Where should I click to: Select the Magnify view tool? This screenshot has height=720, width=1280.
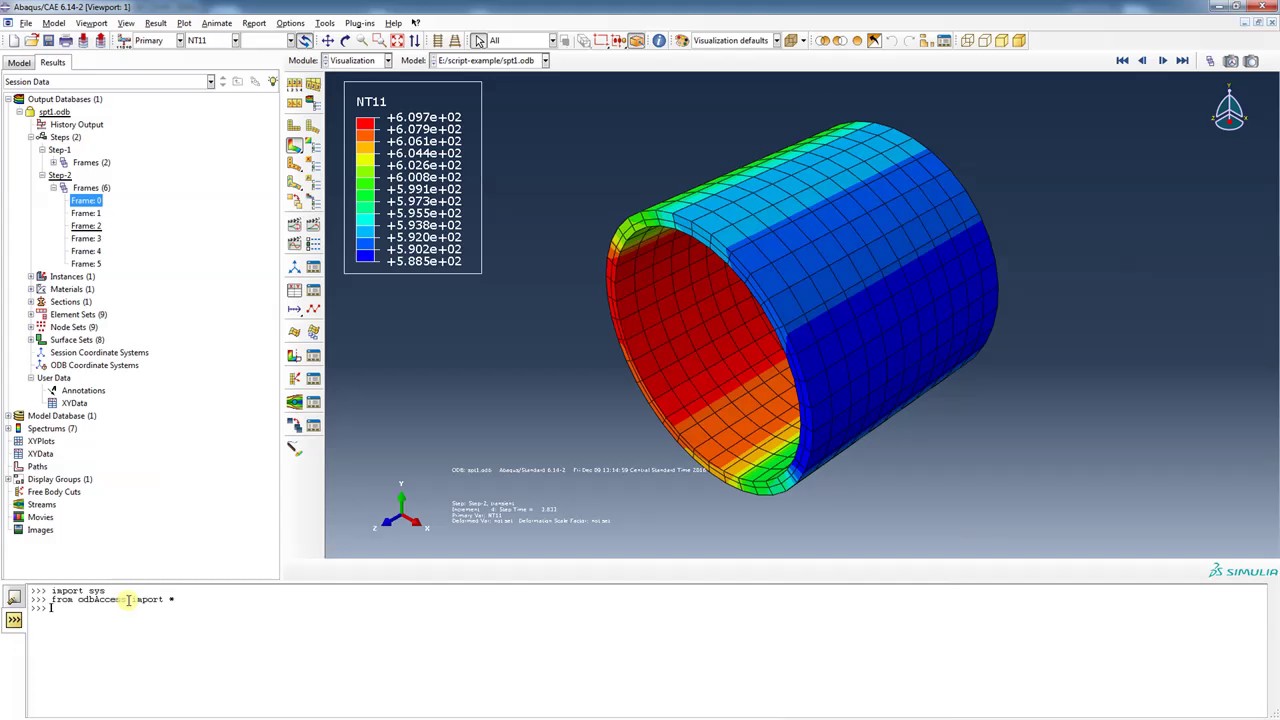(362, 40)
